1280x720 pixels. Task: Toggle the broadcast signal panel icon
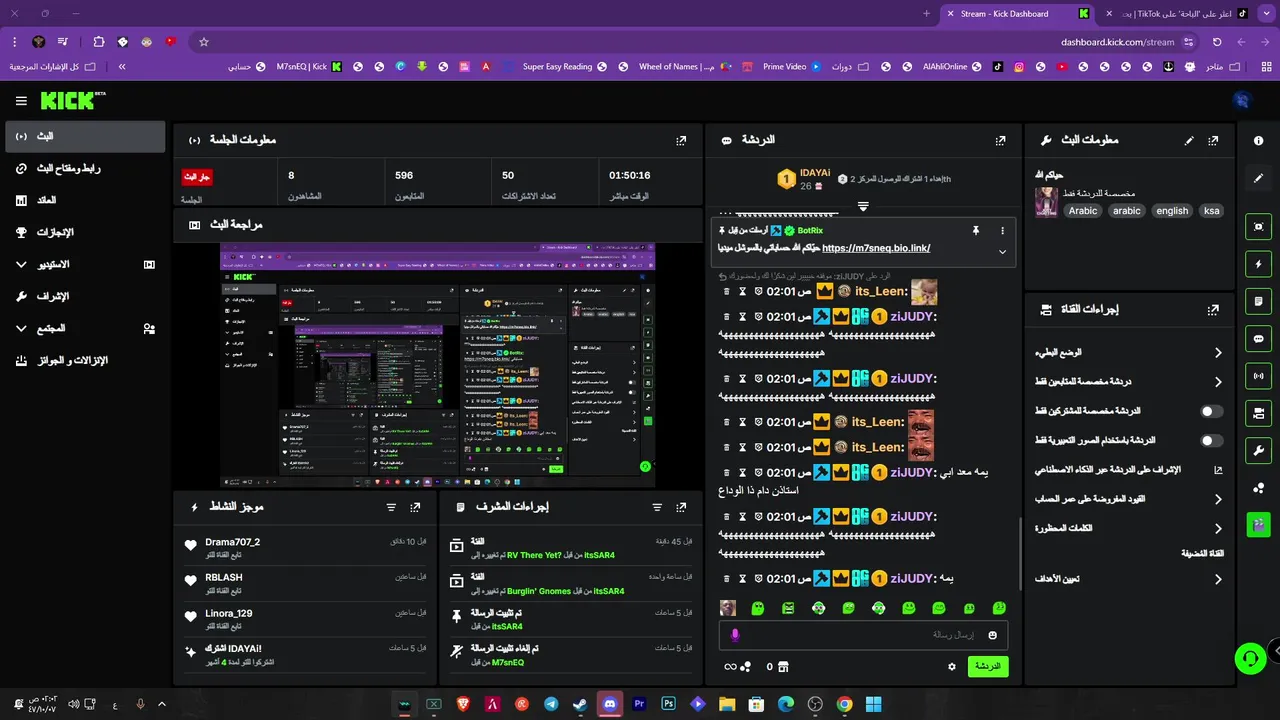1258,376
